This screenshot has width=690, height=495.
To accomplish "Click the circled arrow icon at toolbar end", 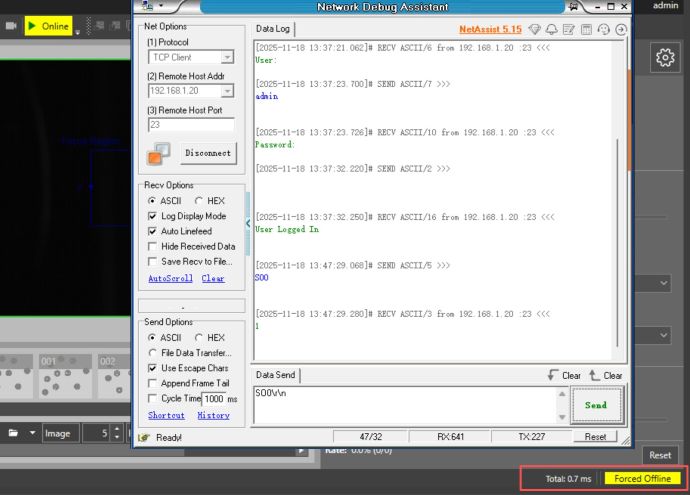I will point(621,29).
